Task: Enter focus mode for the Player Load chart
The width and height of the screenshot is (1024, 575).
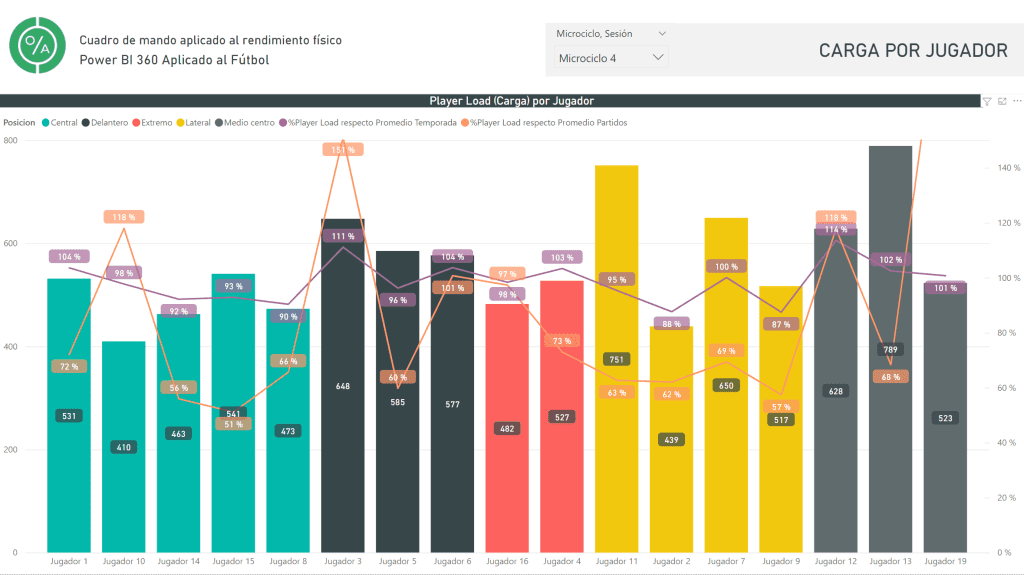Action: (1002, 101)
